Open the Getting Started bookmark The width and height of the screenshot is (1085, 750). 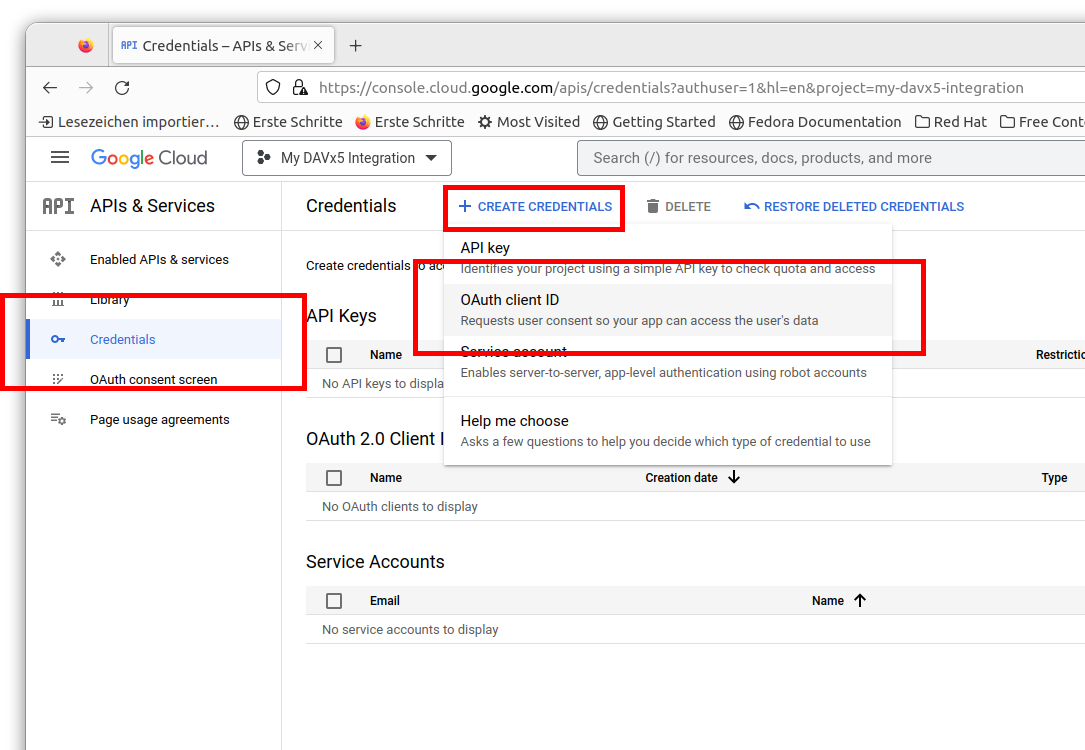[654, 122]
